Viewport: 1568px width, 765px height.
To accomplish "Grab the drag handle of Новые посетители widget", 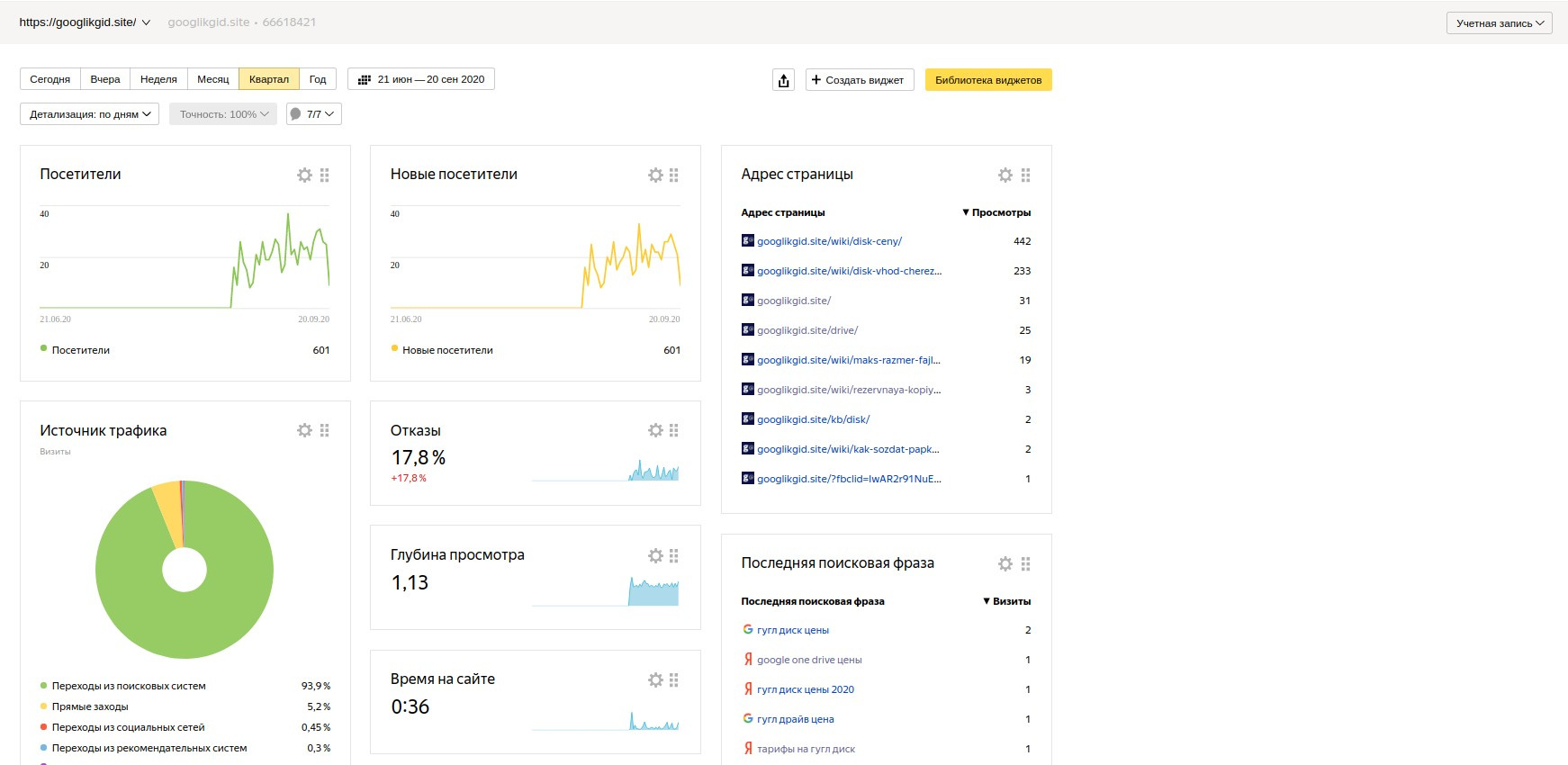I will 674,175.
